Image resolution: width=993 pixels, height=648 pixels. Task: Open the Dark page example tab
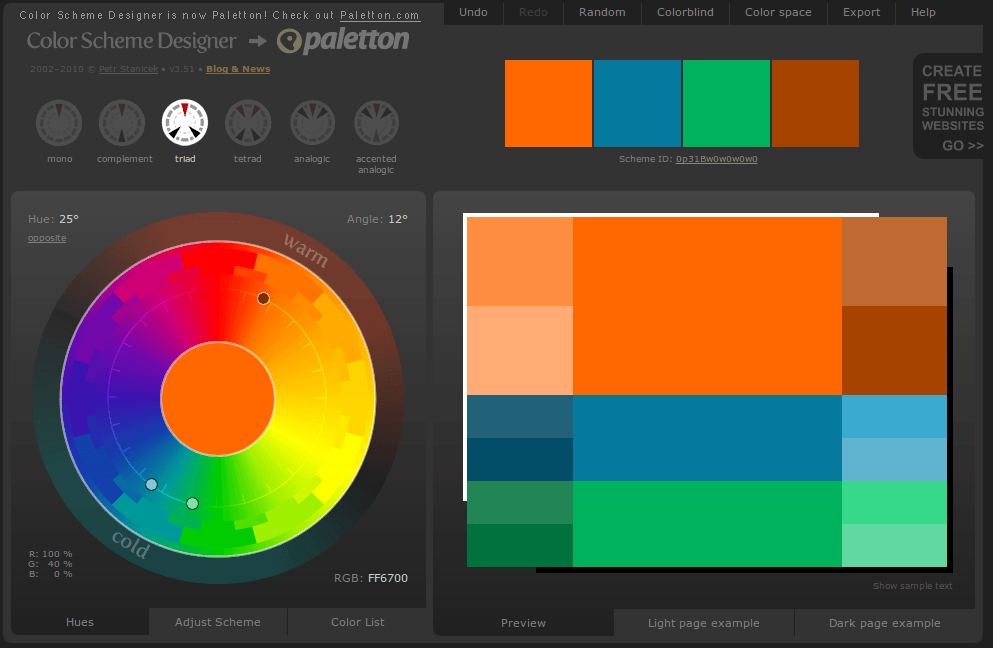(x=885, y=623)
